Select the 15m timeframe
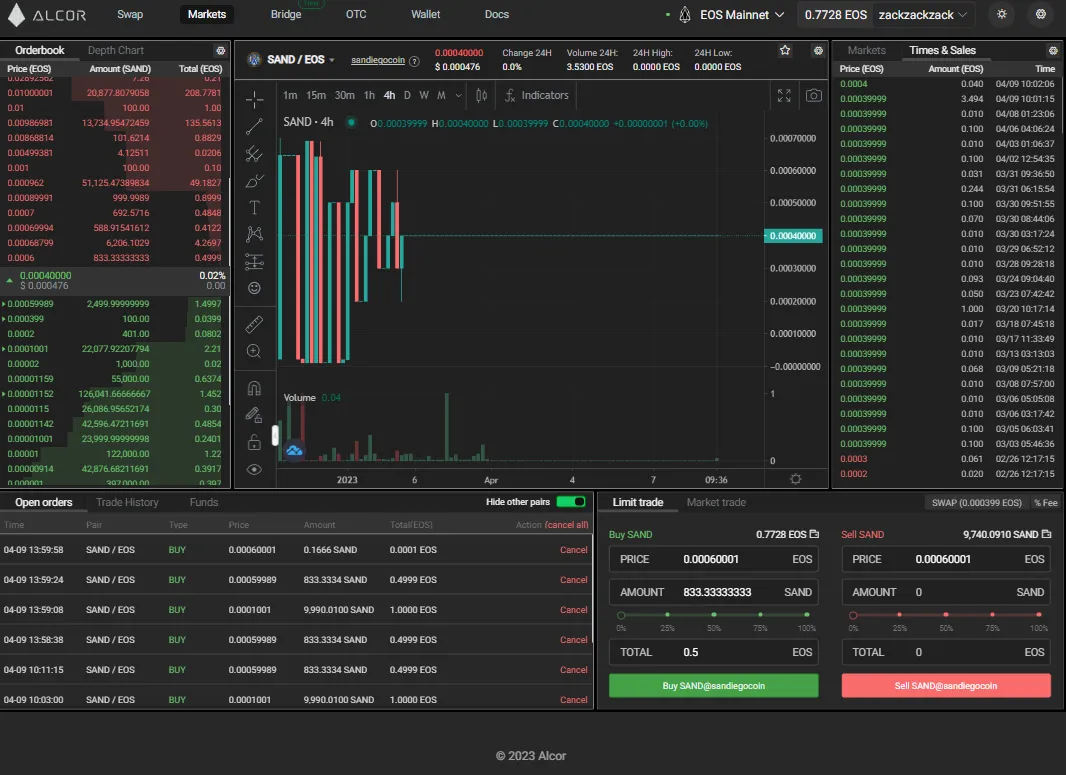The height and width of the screenshot is (775, 1066). pos(315,95)
